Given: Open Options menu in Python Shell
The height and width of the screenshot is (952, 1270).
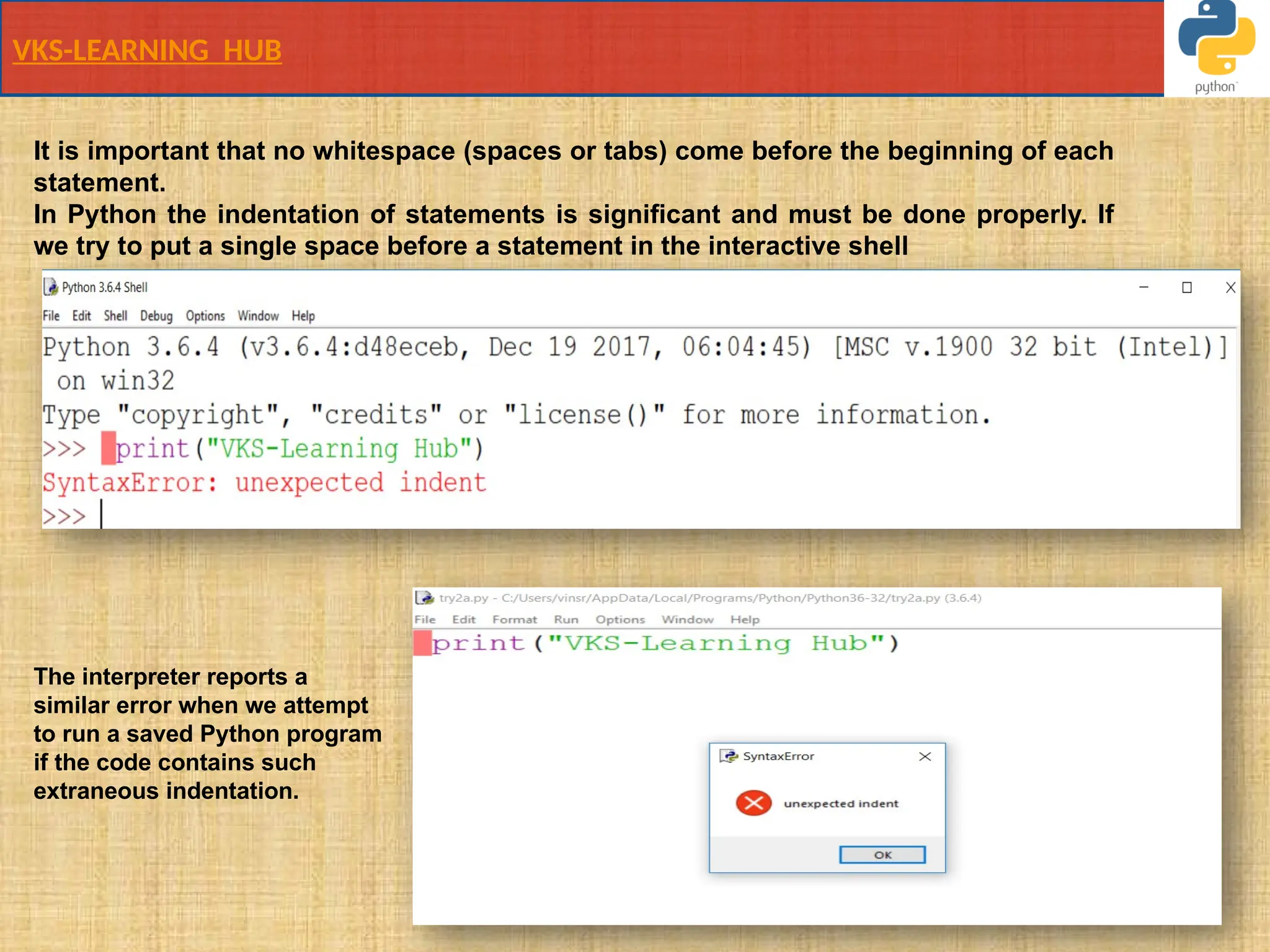Looking at the screenshot, I should tap(205, 316).
